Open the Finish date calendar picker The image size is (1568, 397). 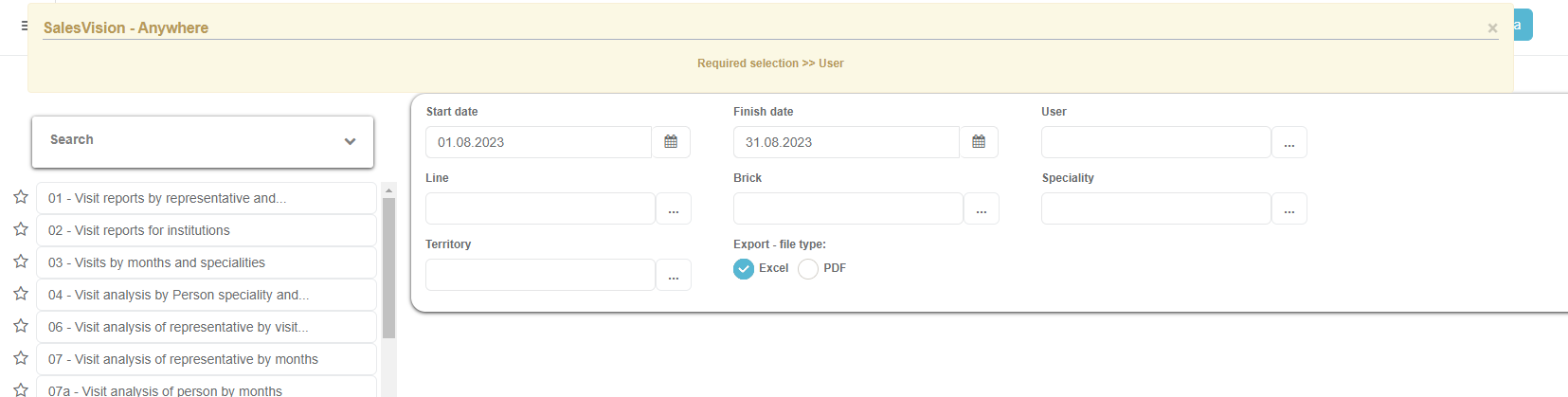(979, 142)
